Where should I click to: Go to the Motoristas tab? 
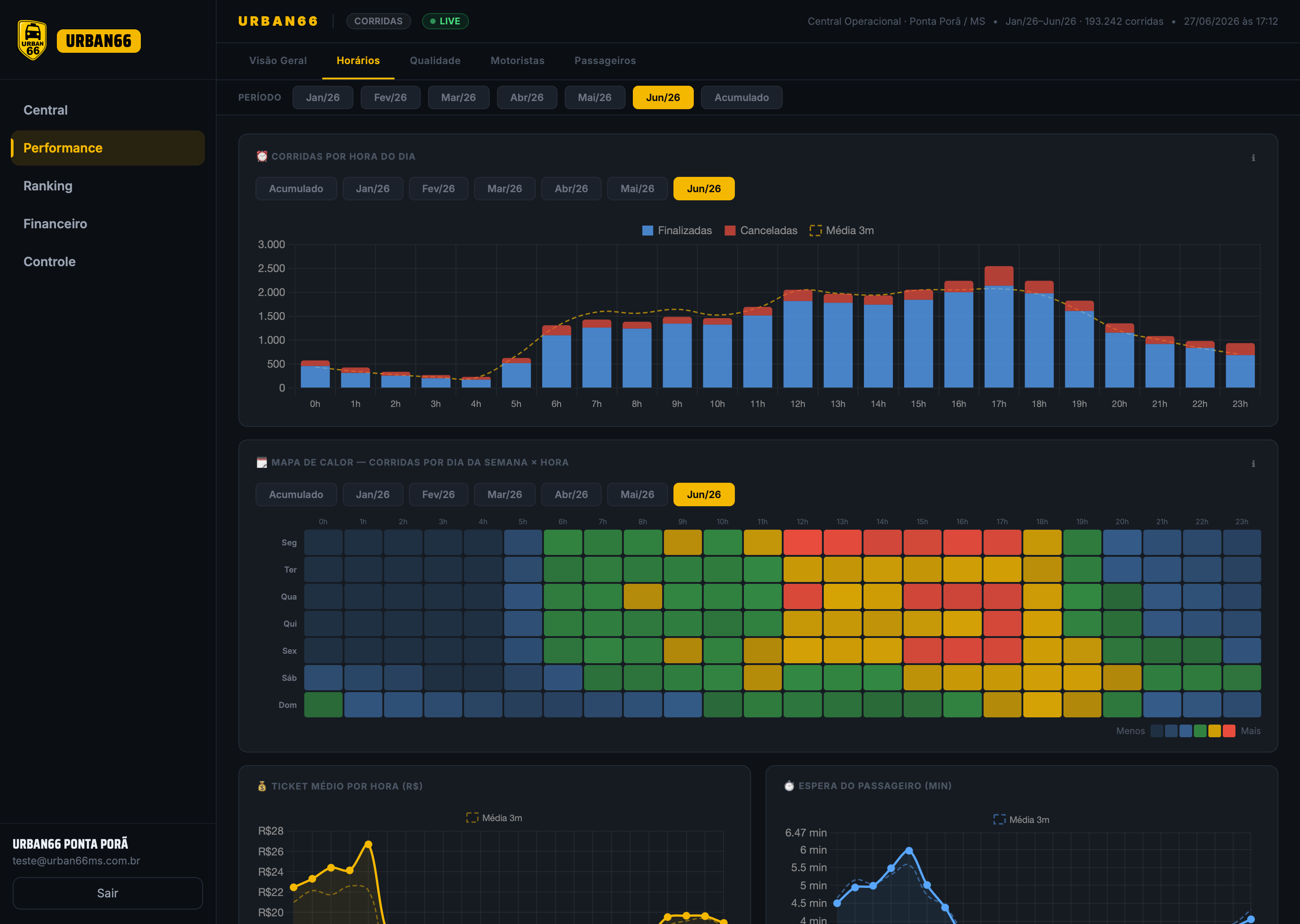coord(517,60)
